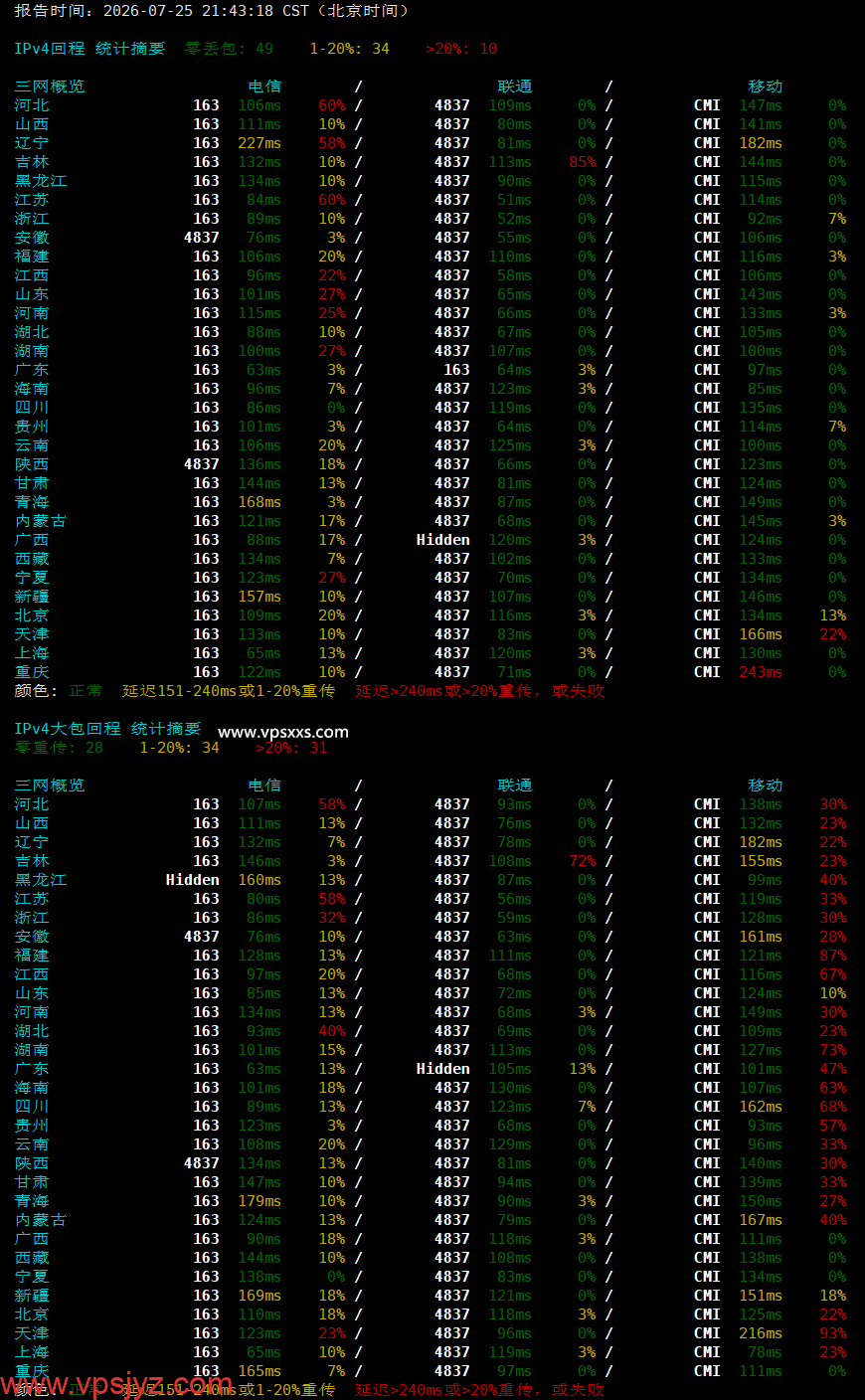
Task: Click "216ms" latency for 天津 移动
Action: coord(761,1333)
